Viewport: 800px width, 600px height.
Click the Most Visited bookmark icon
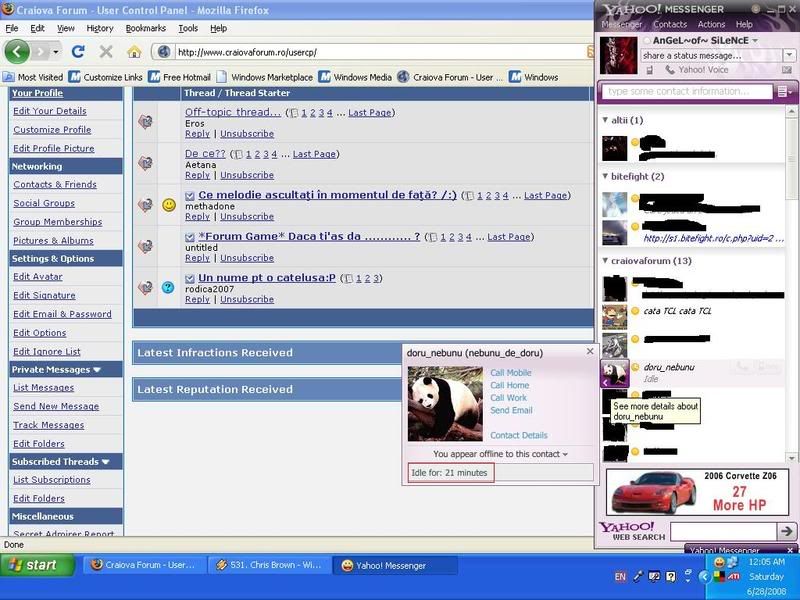pyautogui.click(x=9, y=77)
